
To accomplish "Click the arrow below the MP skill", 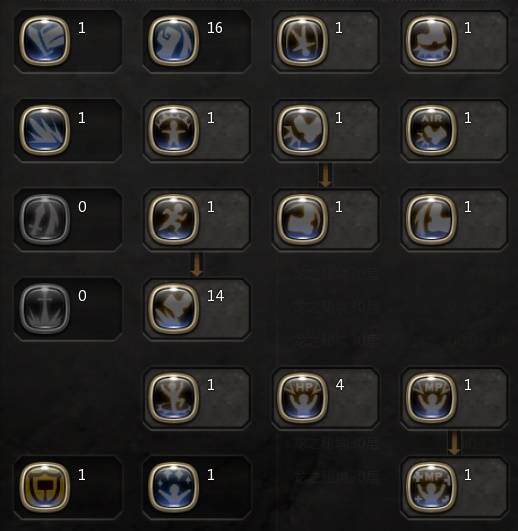I will tap(454, 443).
